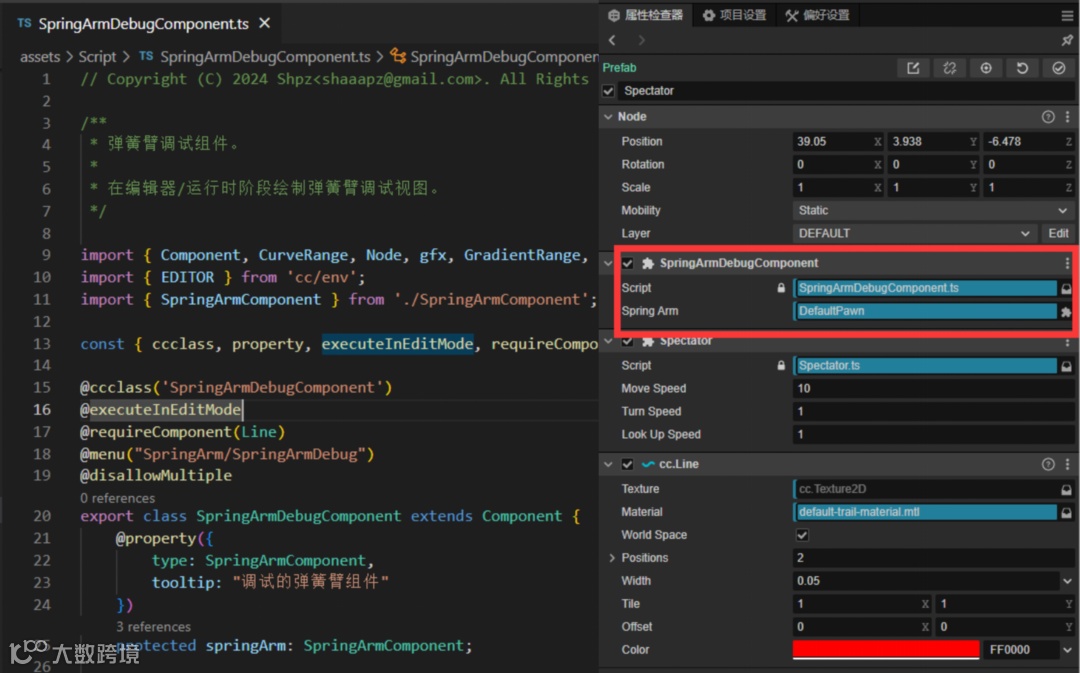This screenshot has height=673, width=1080.
Task: Click the assets breadcrumb segment
Action: [40, 56]
